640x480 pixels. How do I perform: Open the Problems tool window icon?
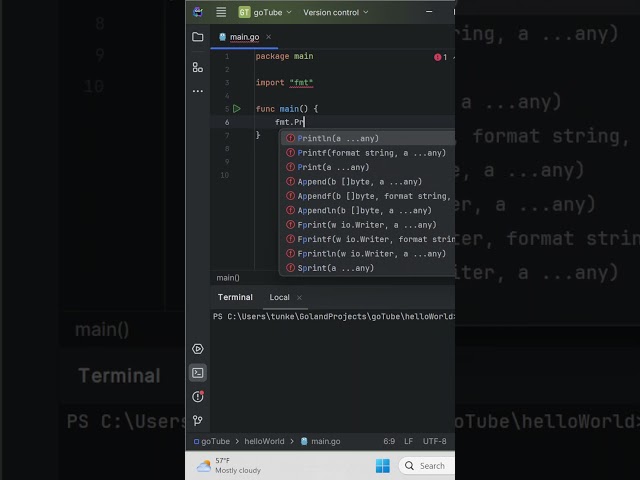pos(198,396)
